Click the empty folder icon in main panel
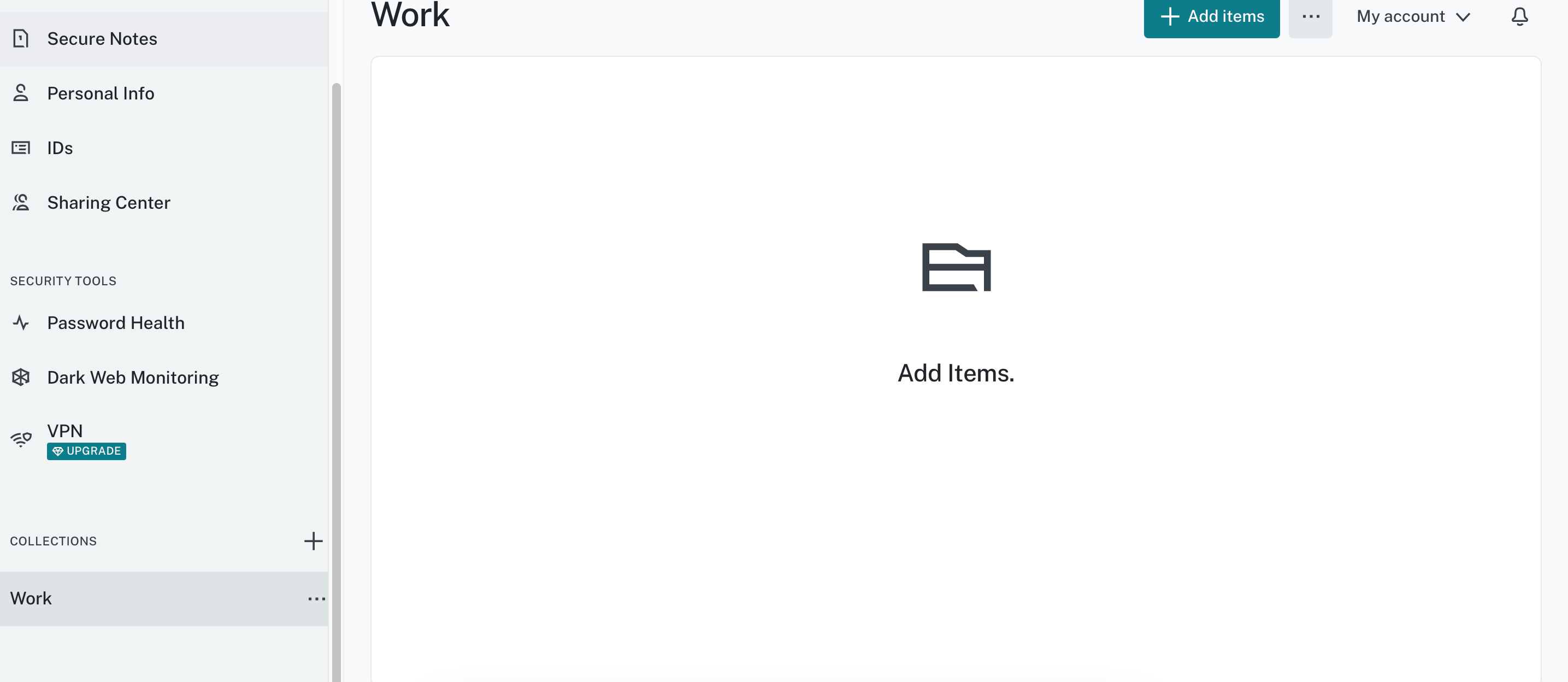Screen dimensions: 1568x682 (956, 266)
